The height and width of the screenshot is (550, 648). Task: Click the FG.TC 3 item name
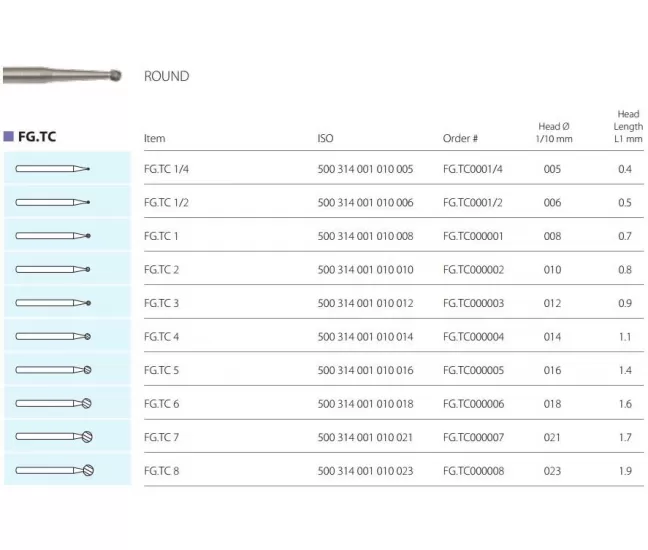[x=162, y=303]
